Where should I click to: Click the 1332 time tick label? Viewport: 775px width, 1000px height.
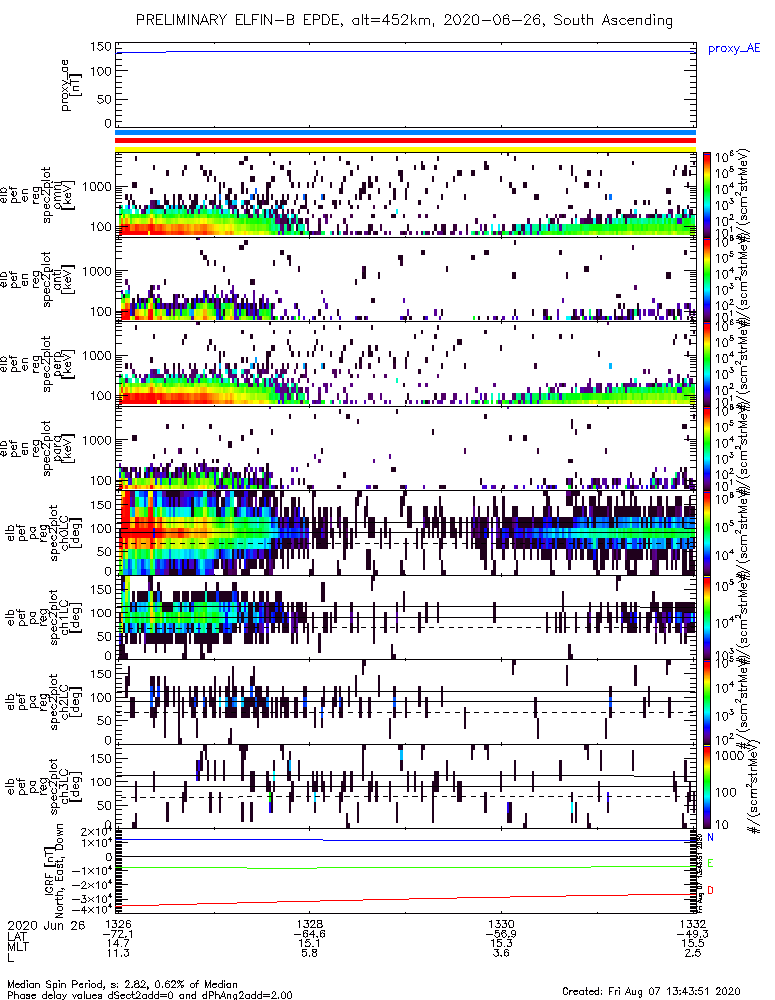(693, 924)
